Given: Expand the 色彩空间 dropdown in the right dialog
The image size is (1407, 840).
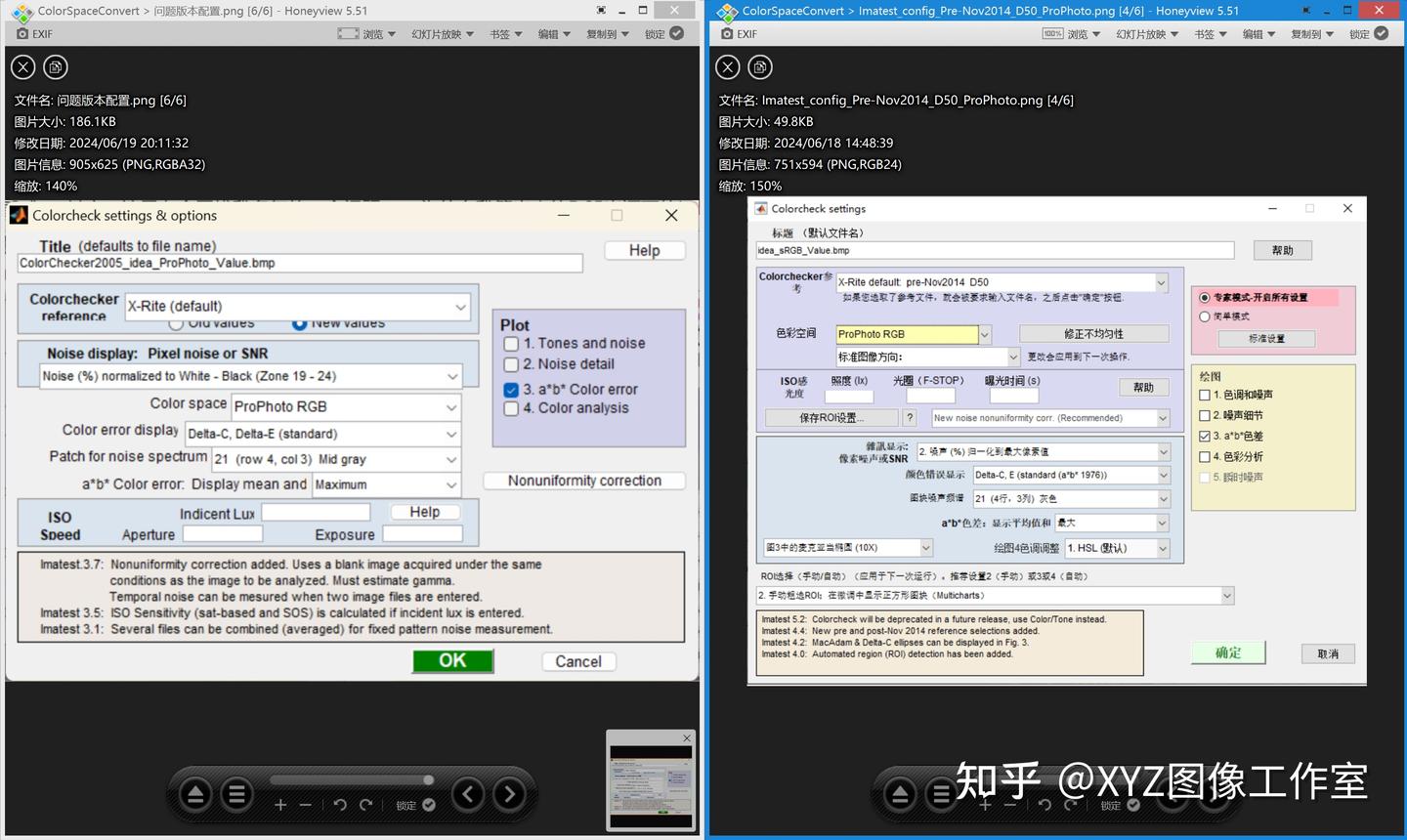Looking at the screenshot, I should click(984, 334).
